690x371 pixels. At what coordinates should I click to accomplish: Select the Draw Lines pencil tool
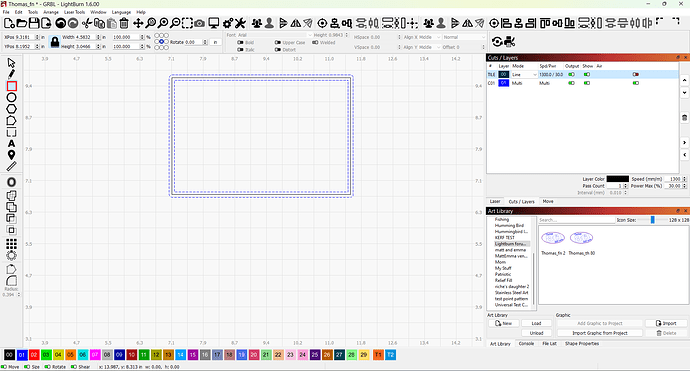tap(11, 74)
